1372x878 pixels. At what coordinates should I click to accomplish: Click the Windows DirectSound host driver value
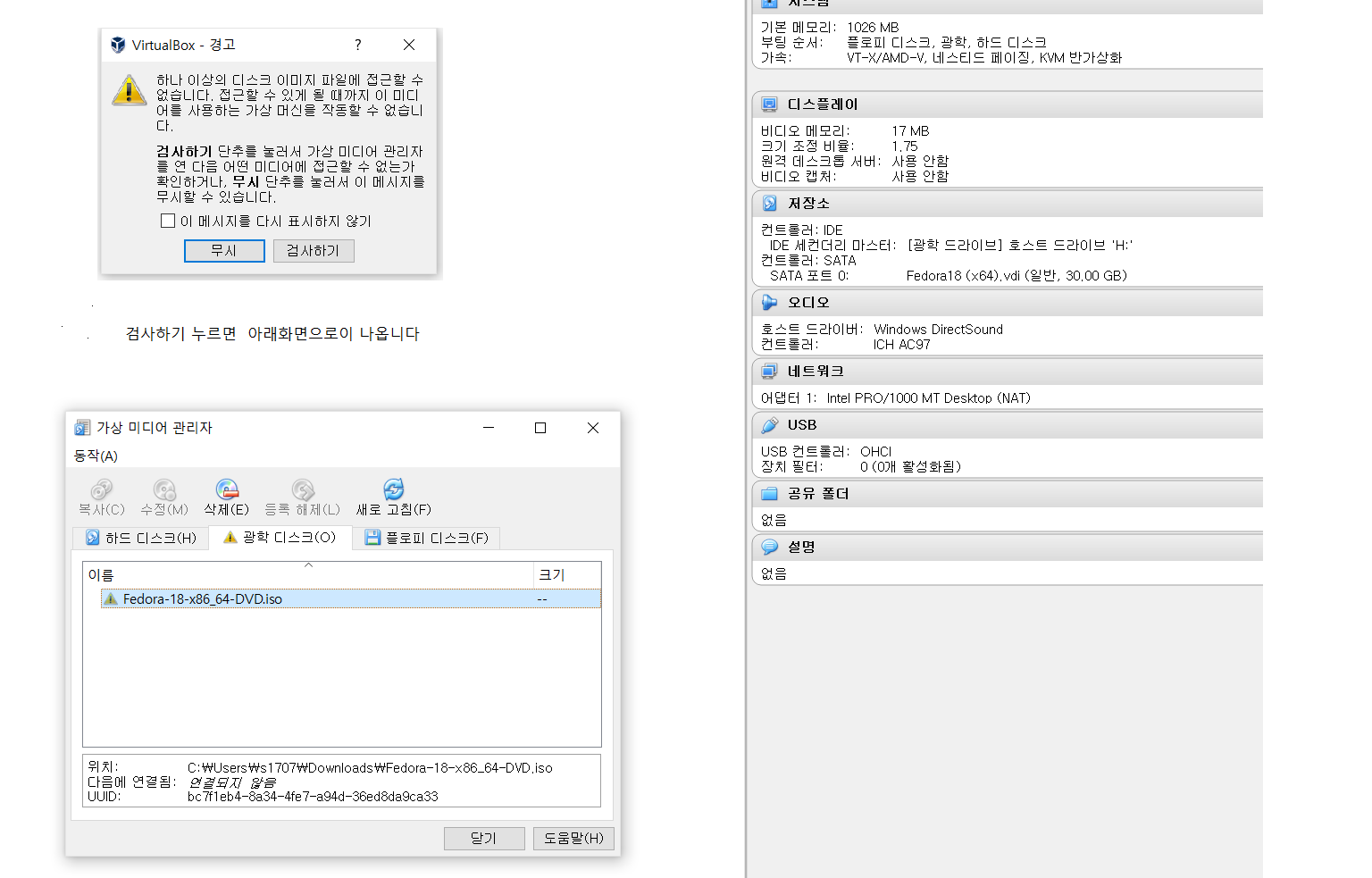point(938,330)
